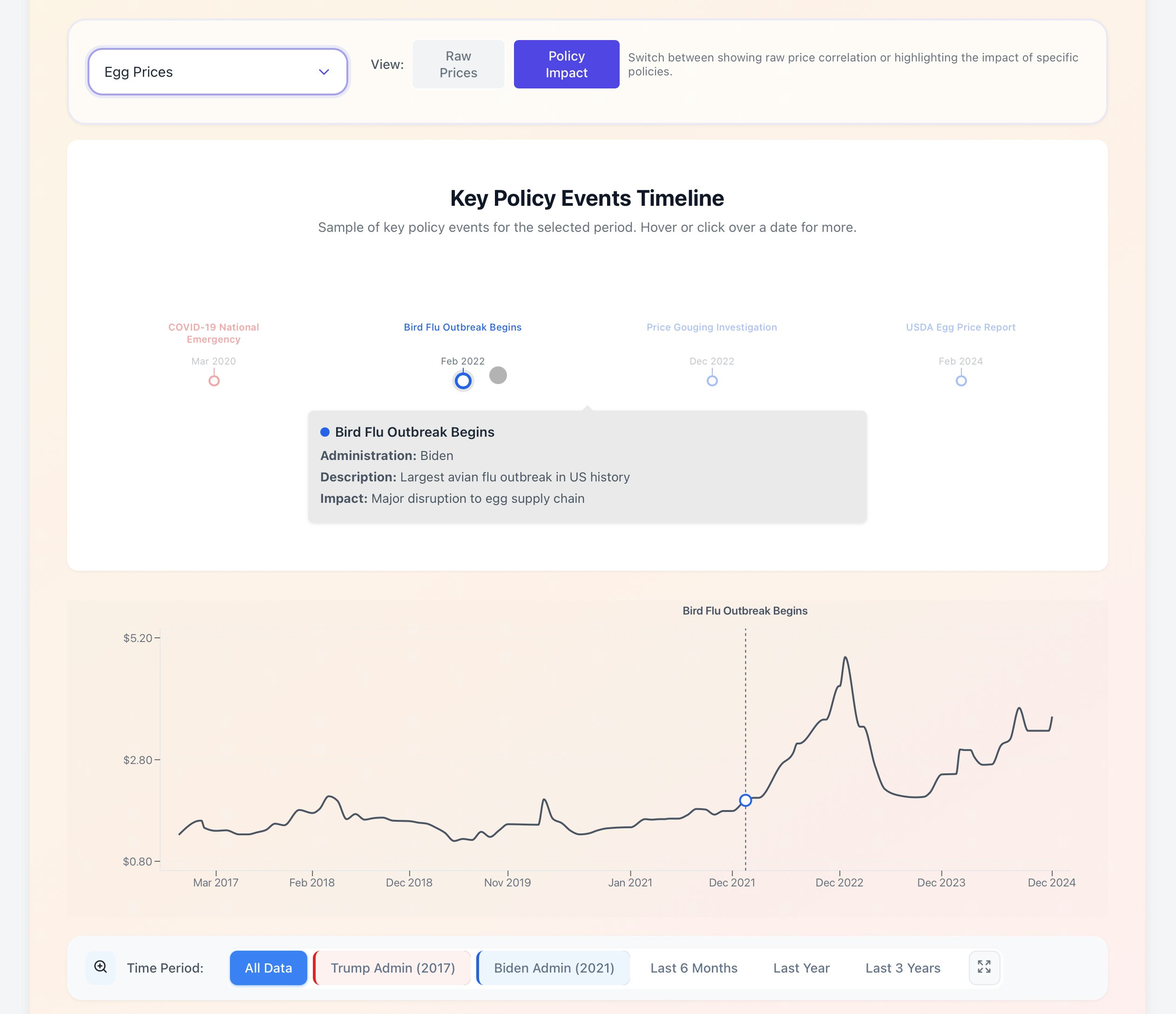Click the Price Gouging Investigation event label

(711, 327)
